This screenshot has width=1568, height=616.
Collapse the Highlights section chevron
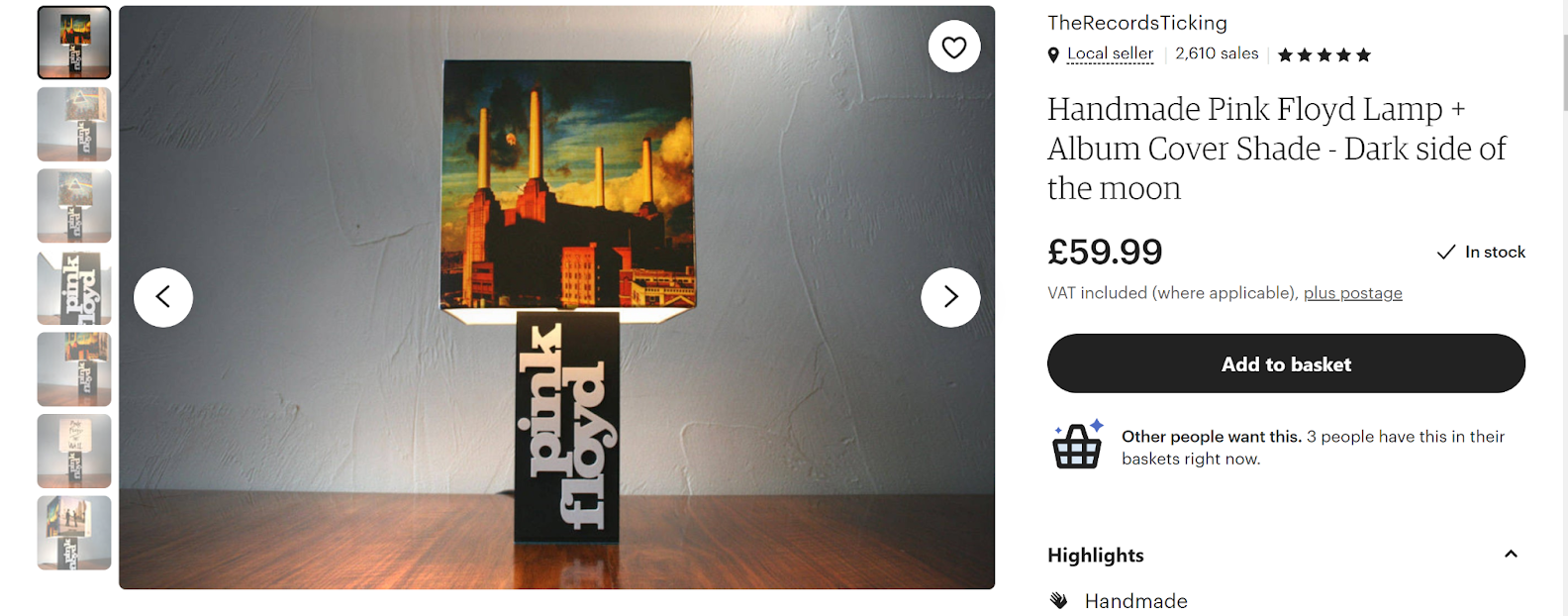1511,555
